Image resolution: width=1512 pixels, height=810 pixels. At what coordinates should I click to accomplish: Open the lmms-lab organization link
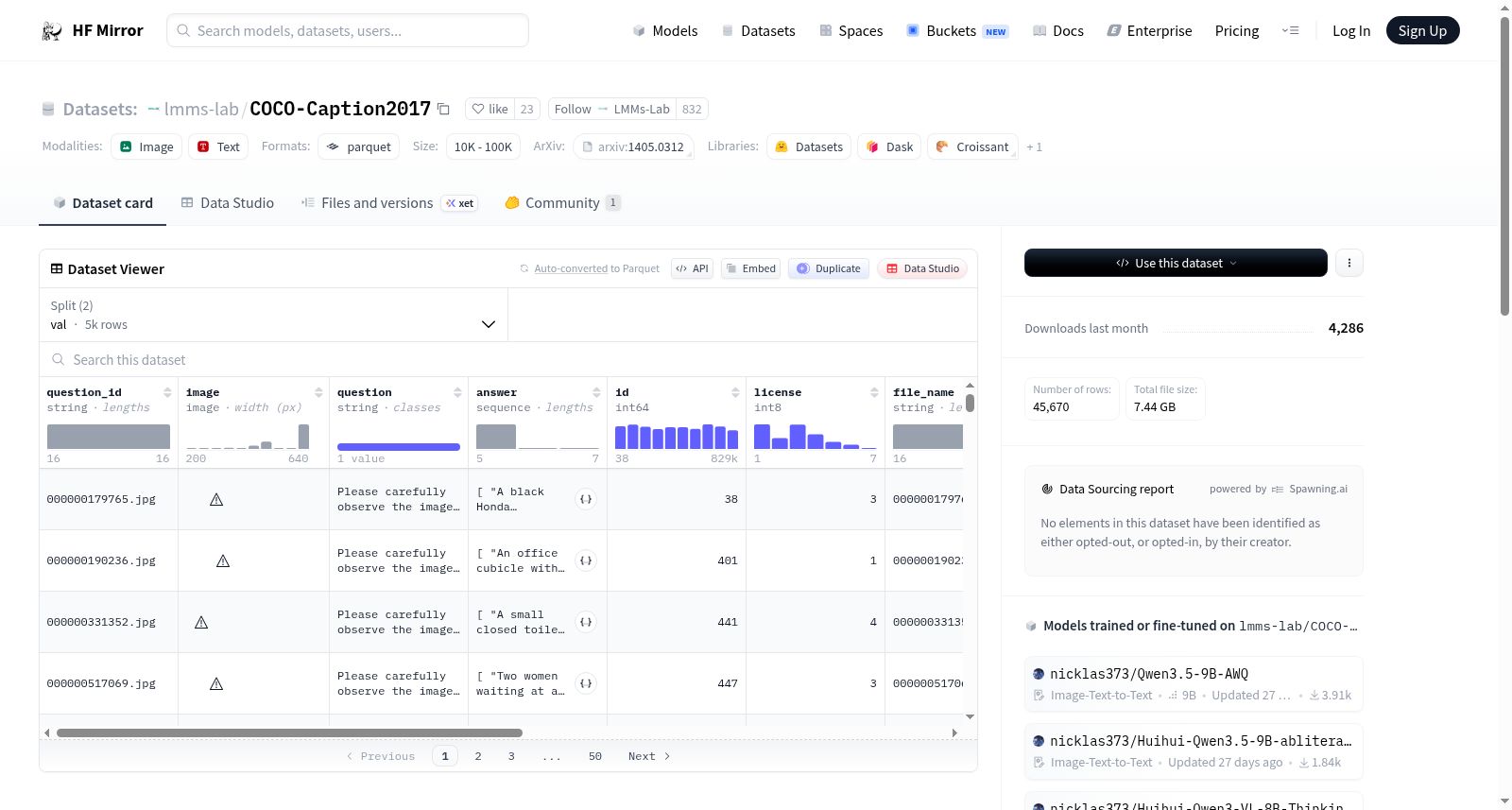tap(201, 109)
